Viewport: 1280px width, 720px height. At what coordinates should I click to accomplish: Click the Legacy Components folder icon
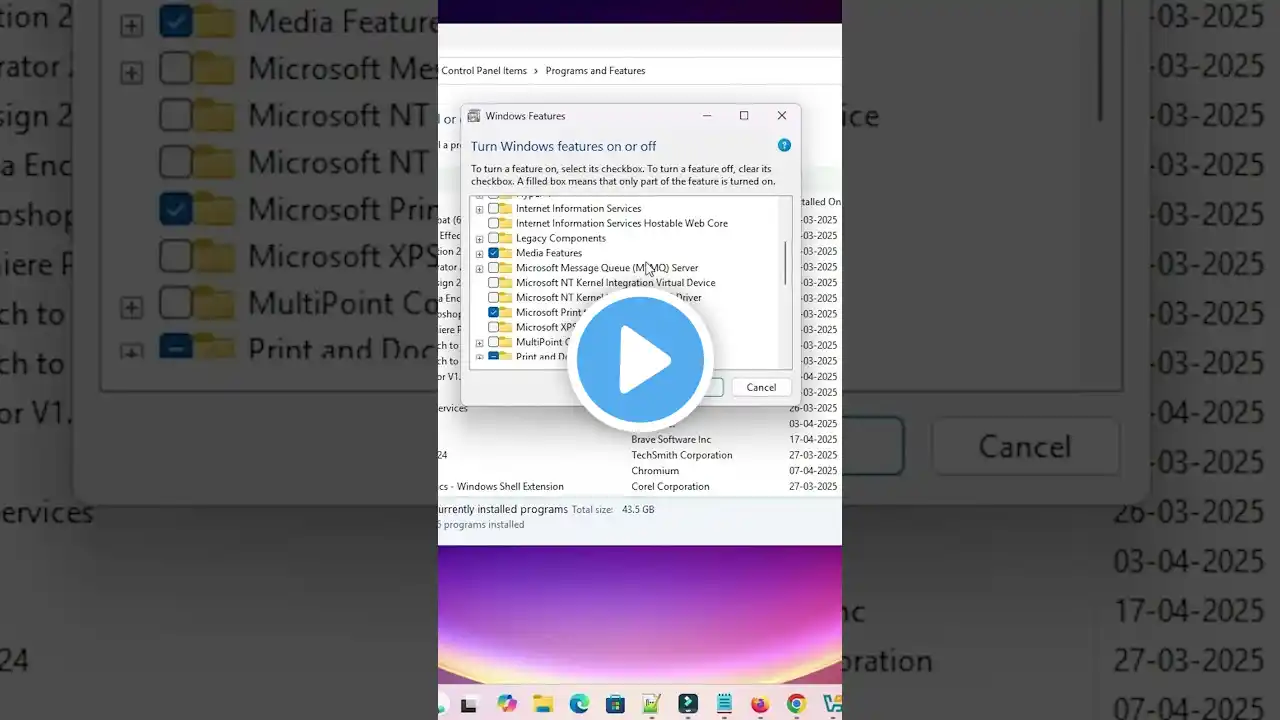(x=506, y=238)
